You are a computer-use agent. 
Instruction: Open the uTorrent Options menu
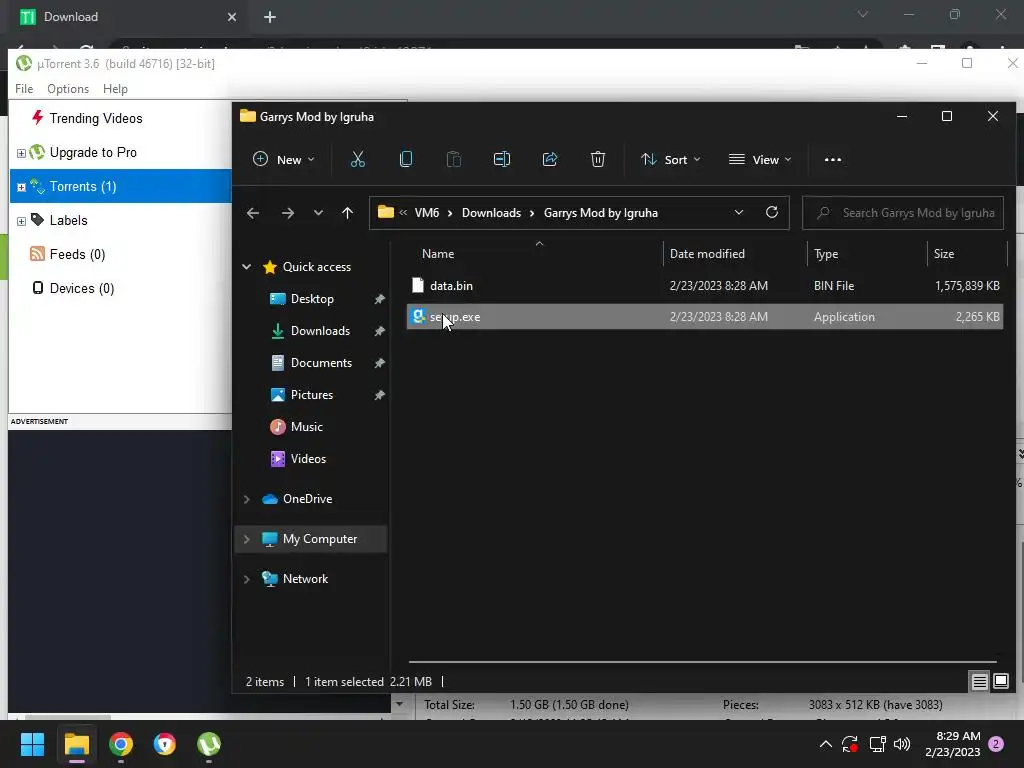coord(68,89)
